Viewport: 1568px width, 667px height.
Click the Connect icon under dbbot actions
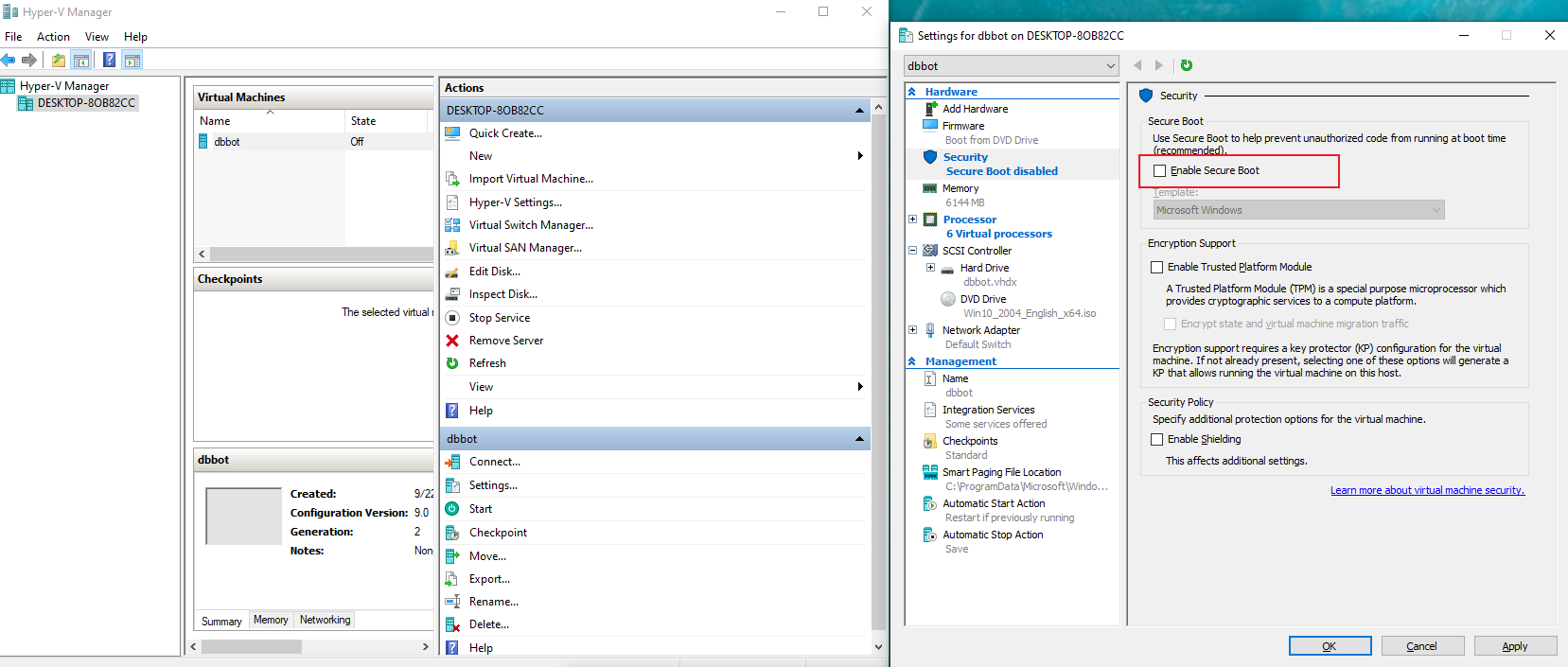tap(452, 462)
